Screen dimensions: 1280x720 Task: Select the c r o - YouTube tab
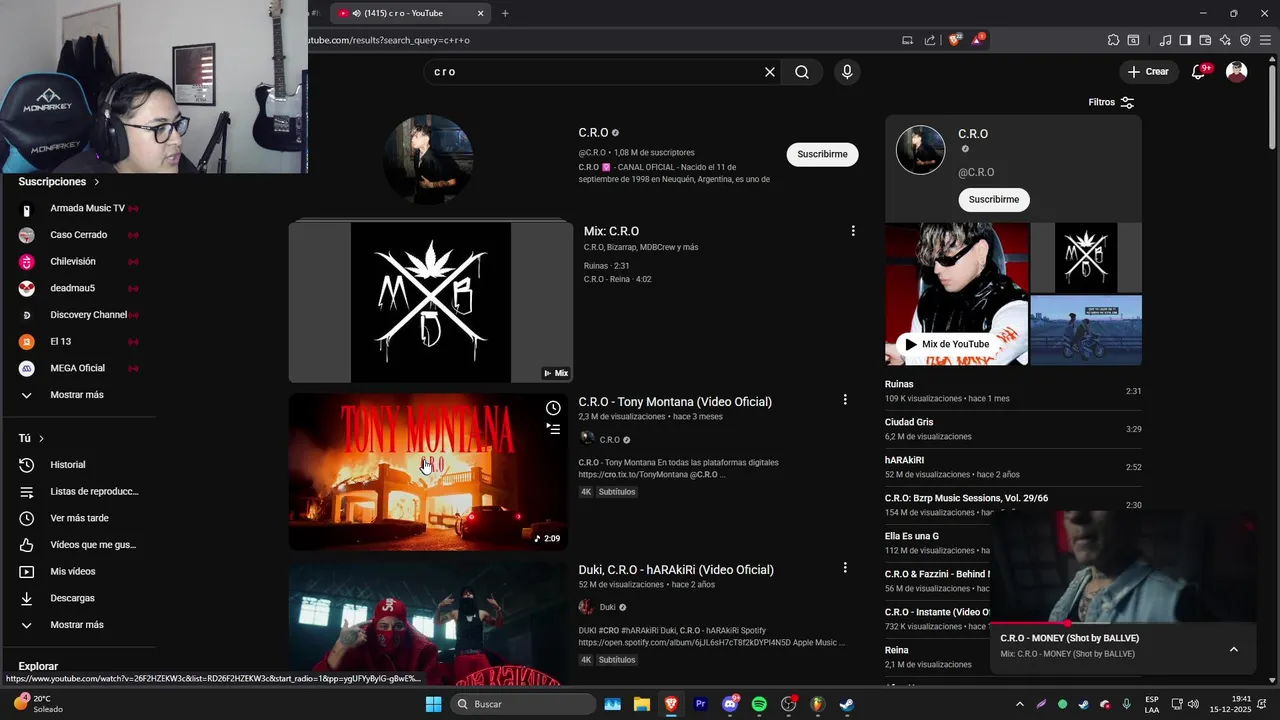point(411,13)
